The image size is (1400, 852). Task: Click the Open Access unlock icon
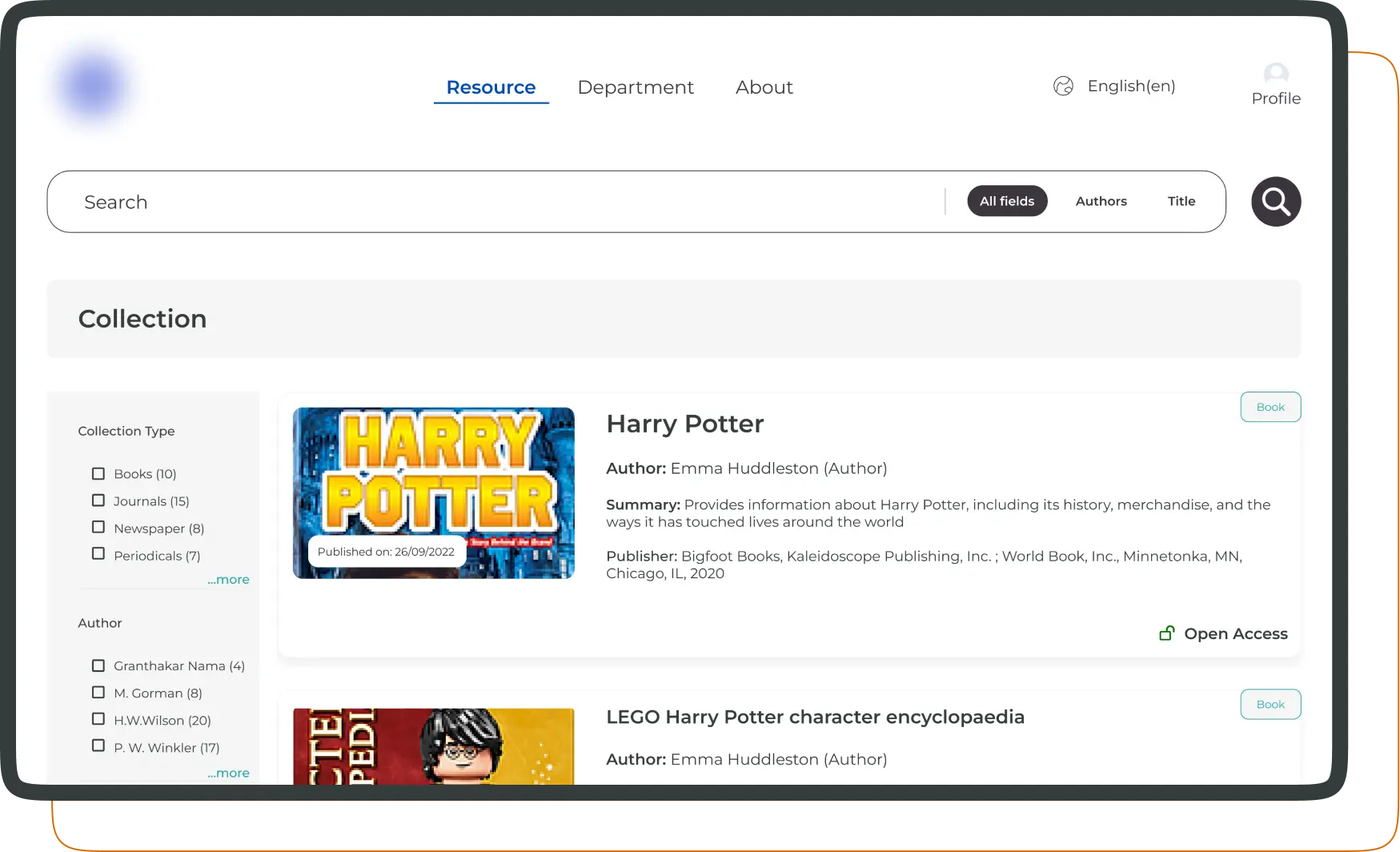pyautogui.click(x=1167, y=633)
